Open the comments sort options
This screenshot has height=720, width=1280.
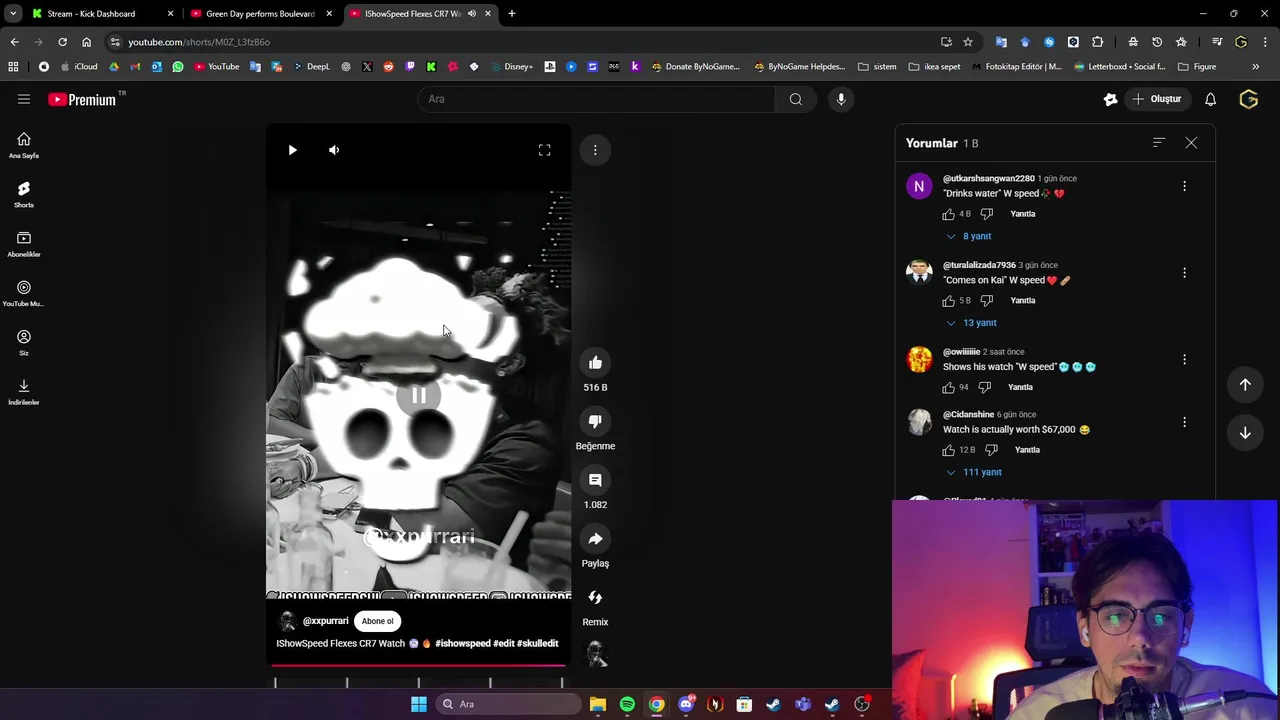coord(1158,143)
